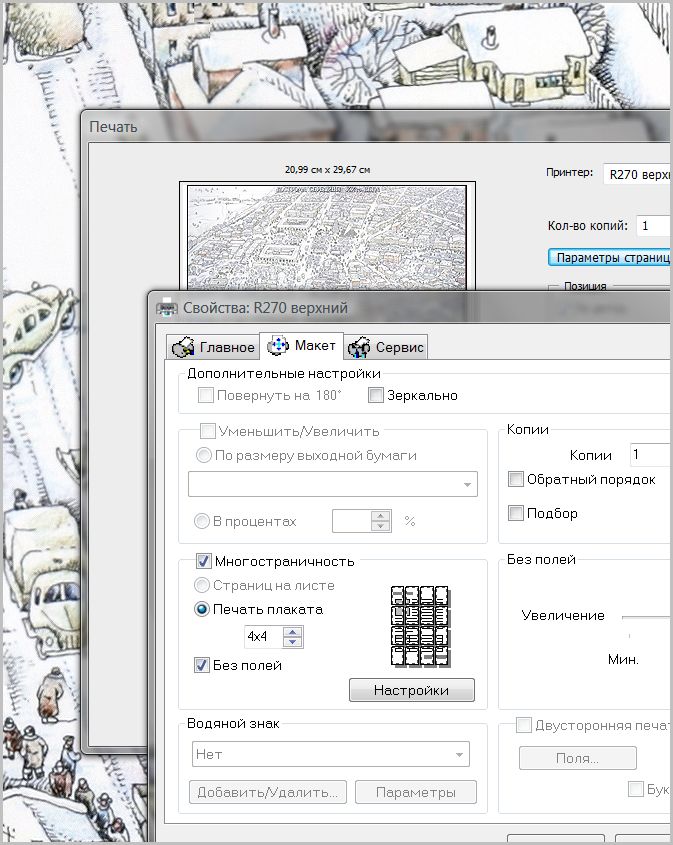Click the Кол-во копий field in Печать window
Viewport: 673px width, 845px height.
[654, 225]
